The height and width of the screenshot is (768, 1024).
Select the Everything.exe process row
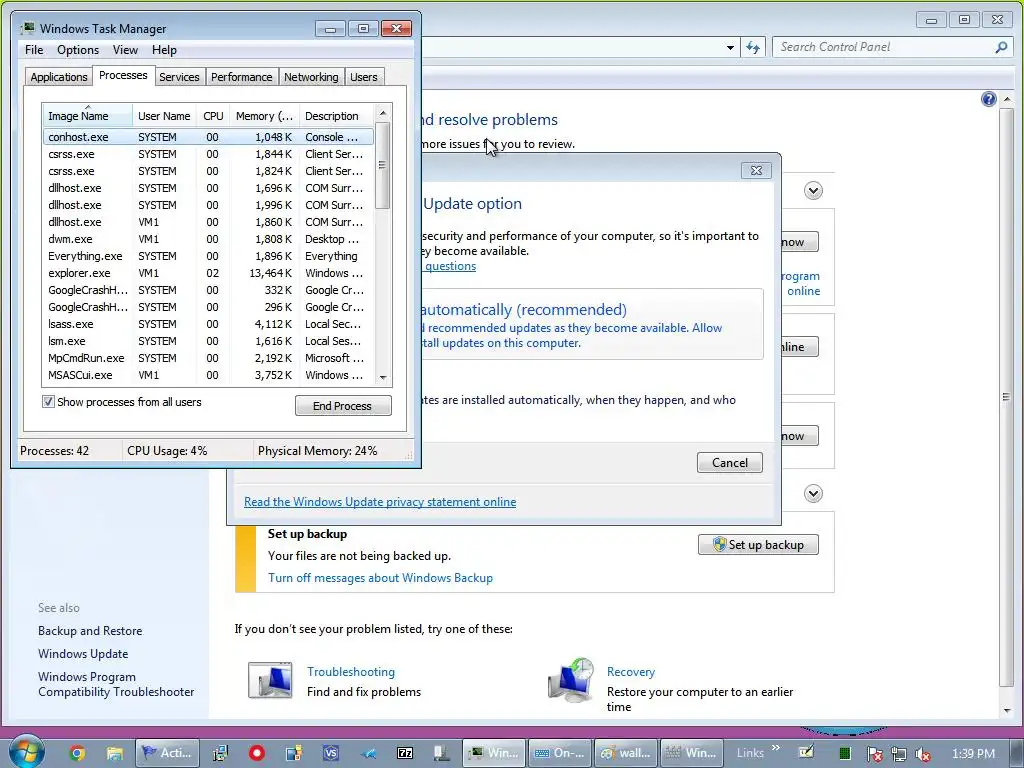click(x=208, y=256)
